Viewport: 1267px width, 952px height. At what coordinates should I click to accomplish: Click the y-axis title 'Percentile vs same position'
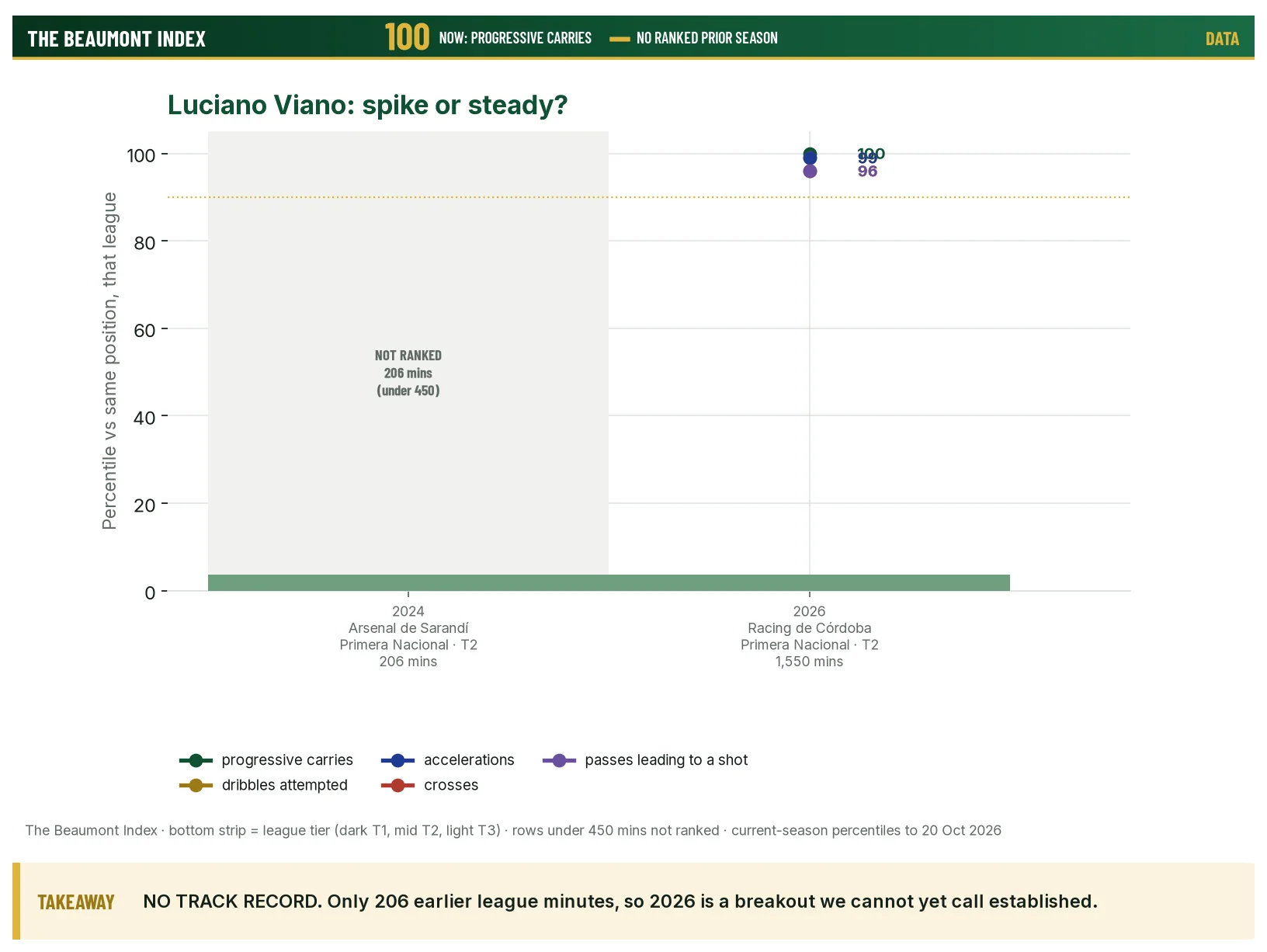tap(109, 361)
